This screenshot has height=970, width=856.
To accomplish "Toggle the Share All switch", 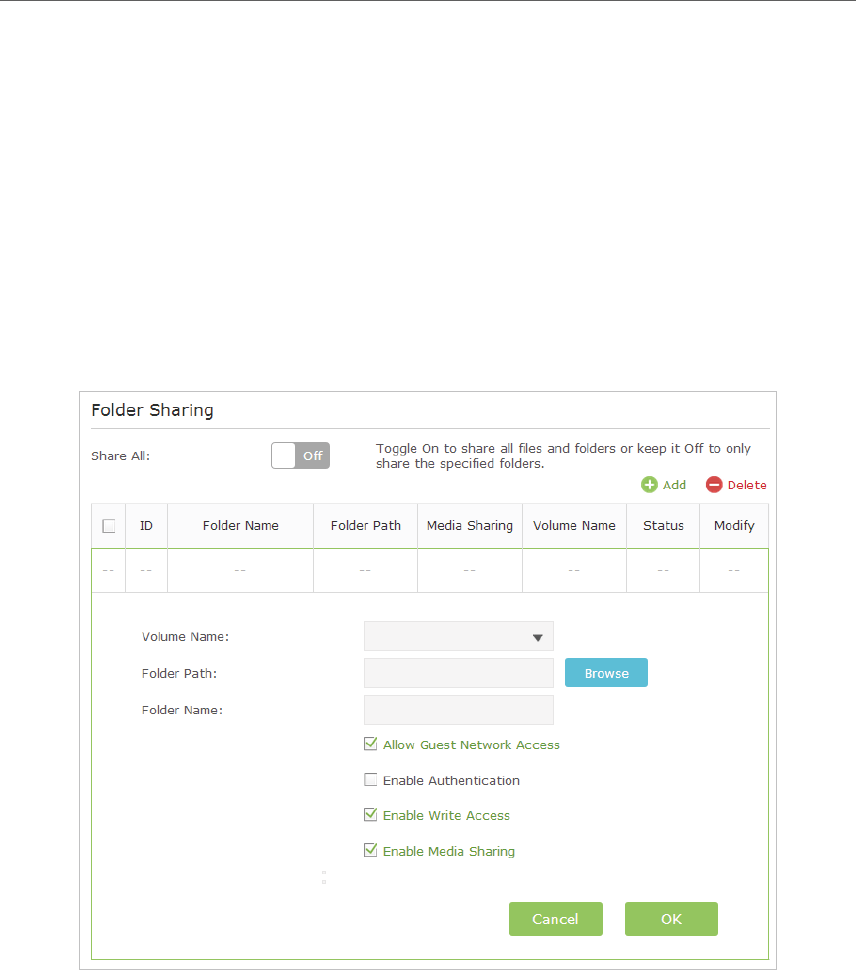I will click(300, 455).
